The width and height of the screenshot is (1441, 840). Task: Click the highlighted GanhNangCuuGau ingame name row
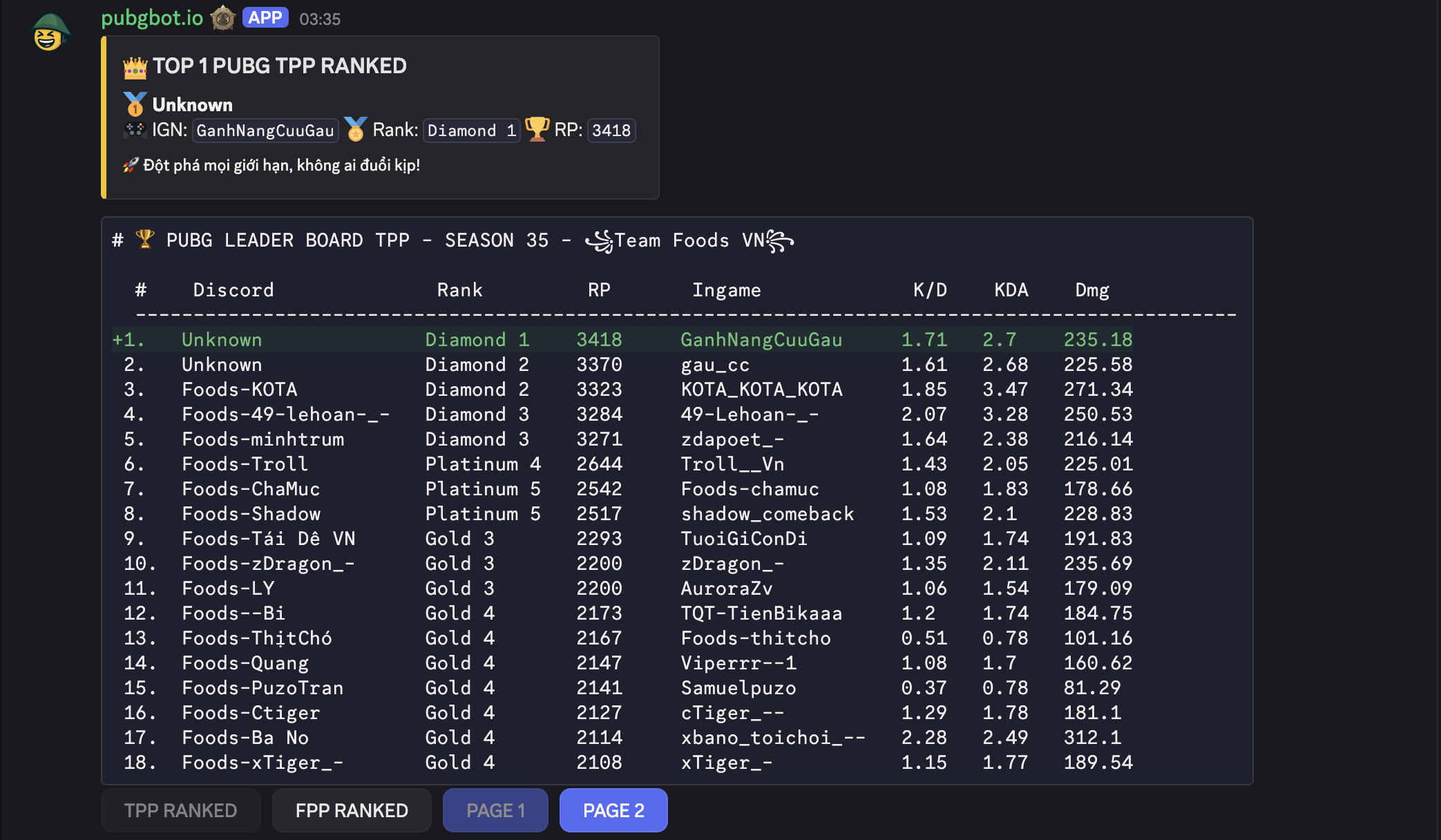(x=761, y=340)
